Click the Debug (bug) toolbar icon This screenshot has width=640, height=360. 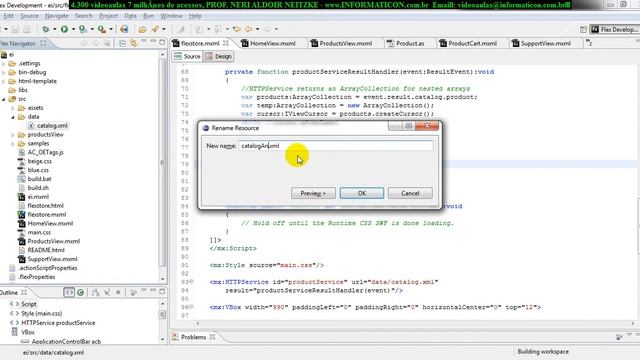(x=46, y=29)
